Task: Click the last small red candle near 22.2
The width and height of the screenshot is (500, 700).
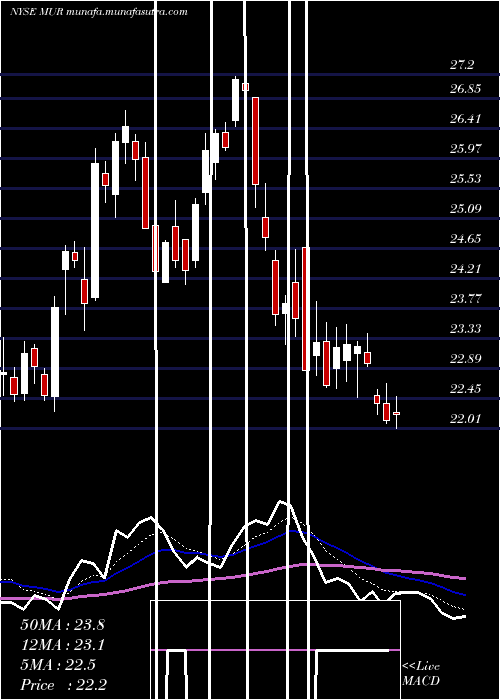Action: [396, 413]
